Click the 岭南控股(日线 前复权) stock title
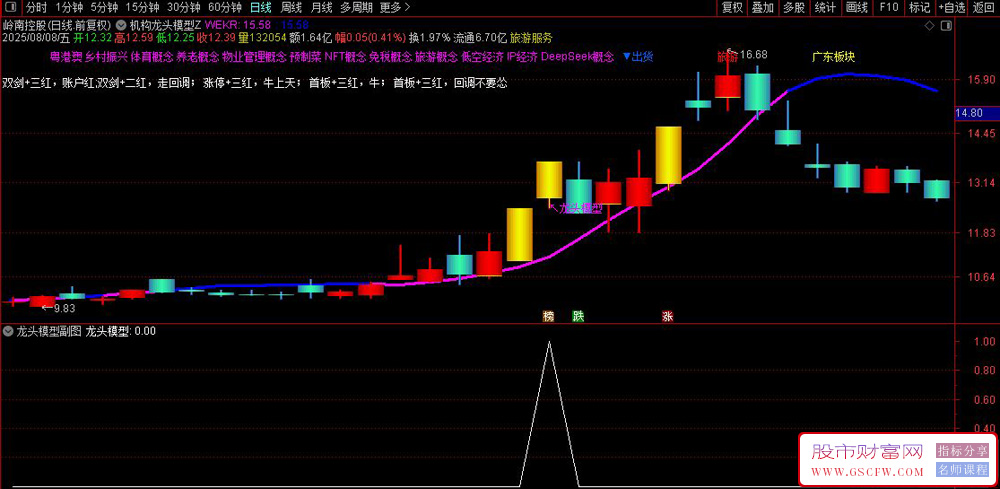The height and width of the screenshot is (489, 1000). [x=57, y=26]
